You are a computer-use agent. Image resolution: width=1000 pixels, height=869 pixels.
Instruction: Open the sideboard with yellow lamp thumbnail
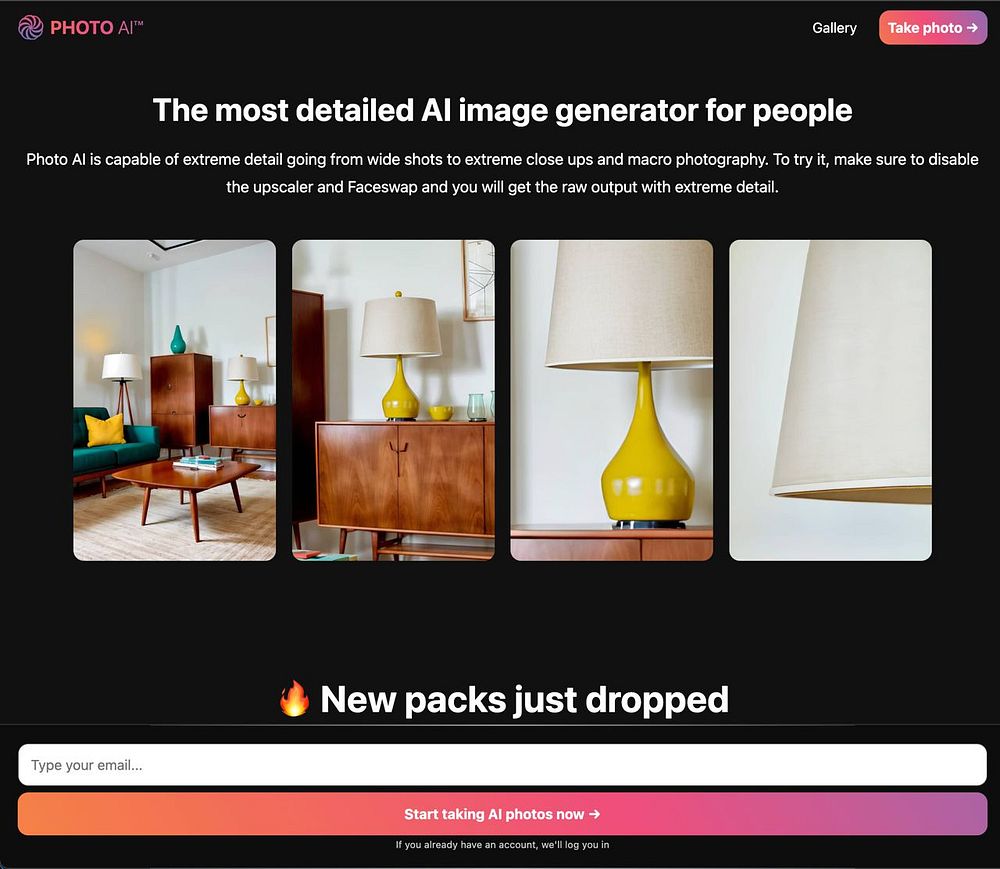393,400
